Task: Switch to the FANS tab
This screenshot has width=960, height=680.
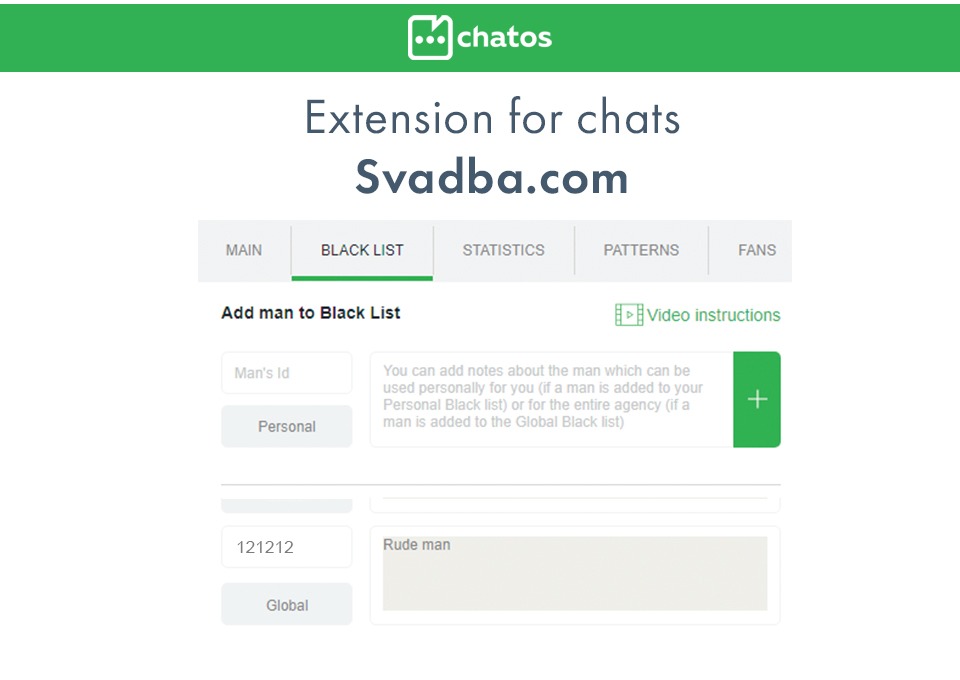Action: click(756, 250)
